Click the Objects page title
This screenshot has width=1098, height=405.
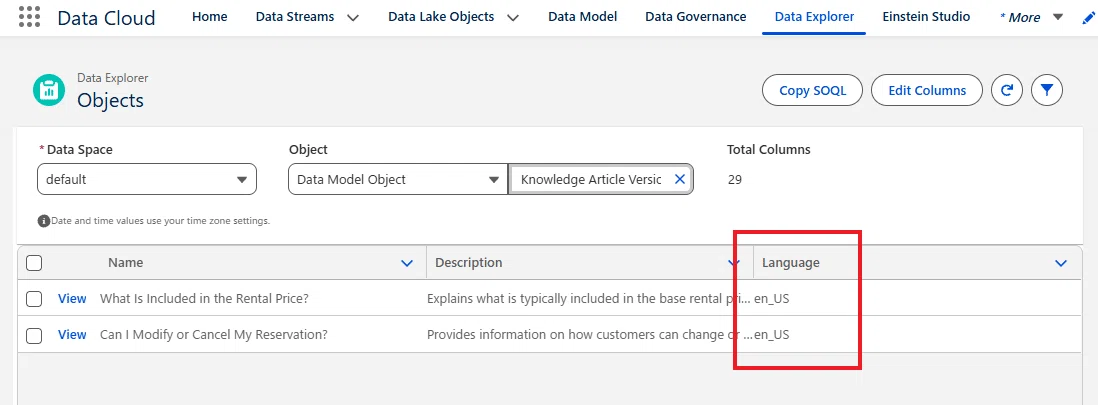[111, 100]
